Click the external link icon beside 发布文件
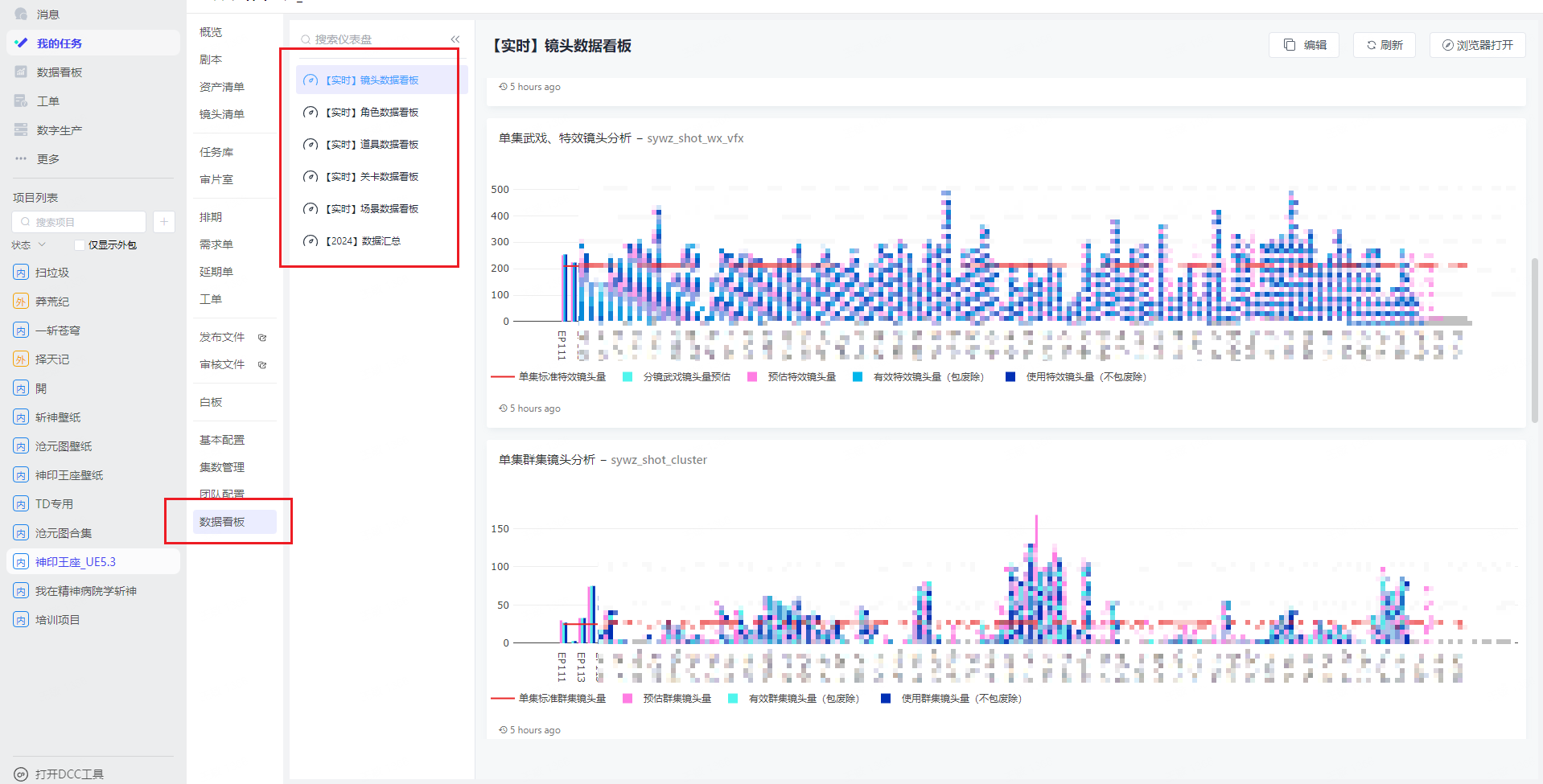The height and width of the screenshot is (784, 1543). [262, 338]
